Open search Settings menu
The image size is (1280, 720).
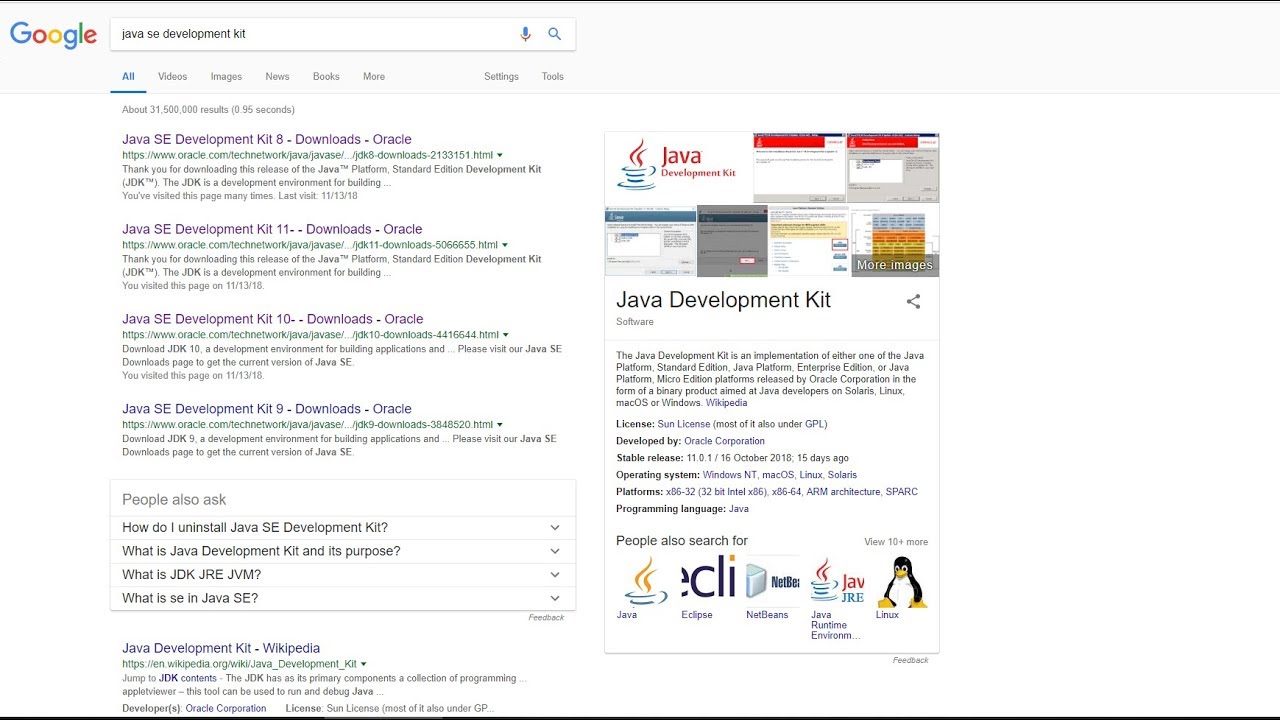pos(501,77)
